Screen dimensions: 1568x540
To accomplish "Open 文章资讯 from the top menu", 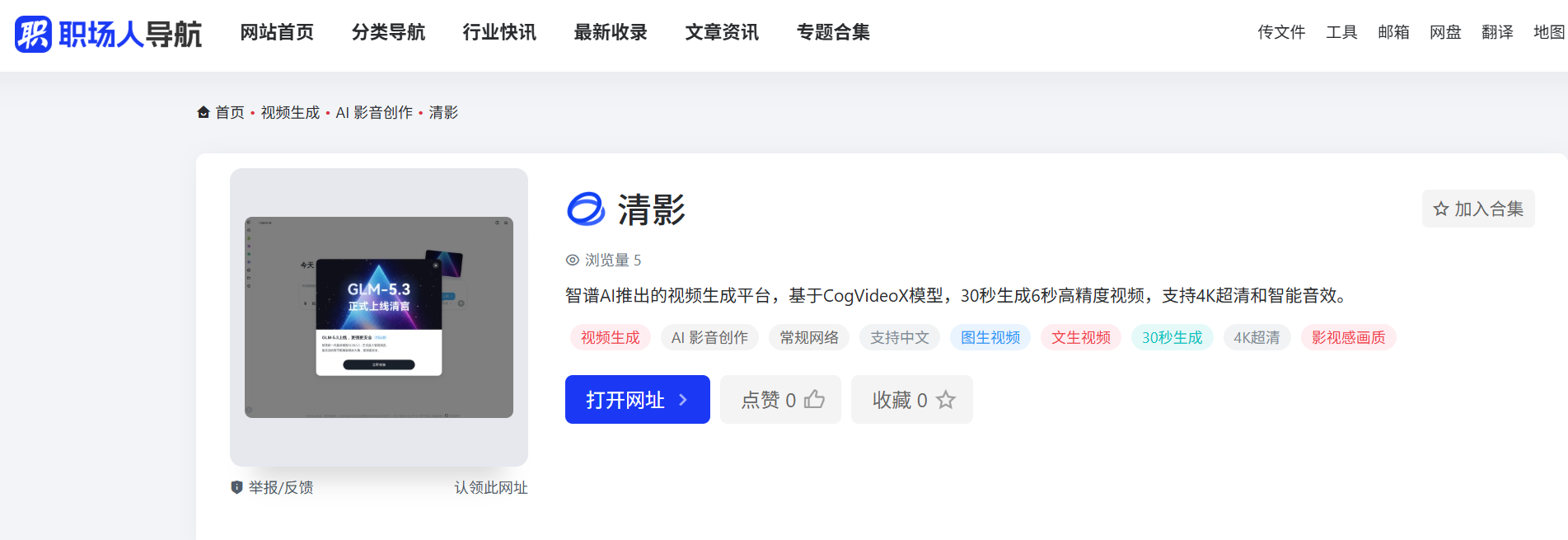I will click(722, 32).
